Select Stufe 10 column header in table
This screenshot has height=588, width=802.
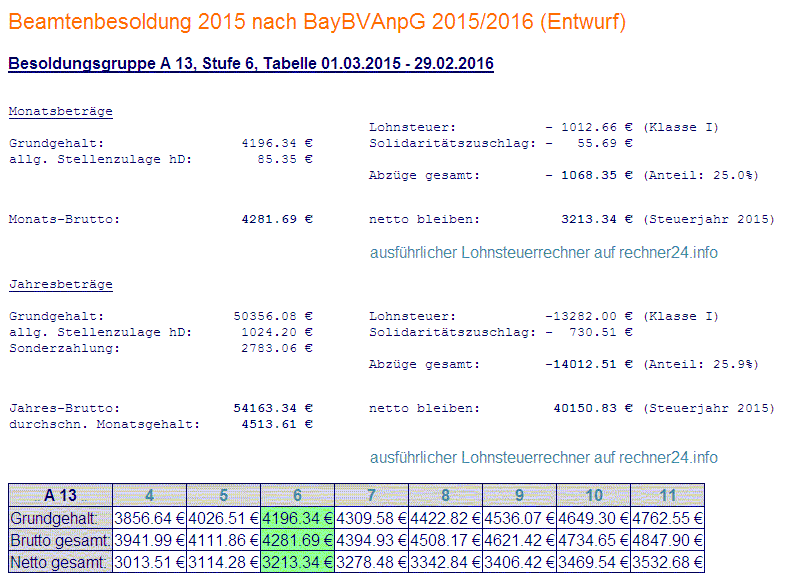click(x=593, y=495)
